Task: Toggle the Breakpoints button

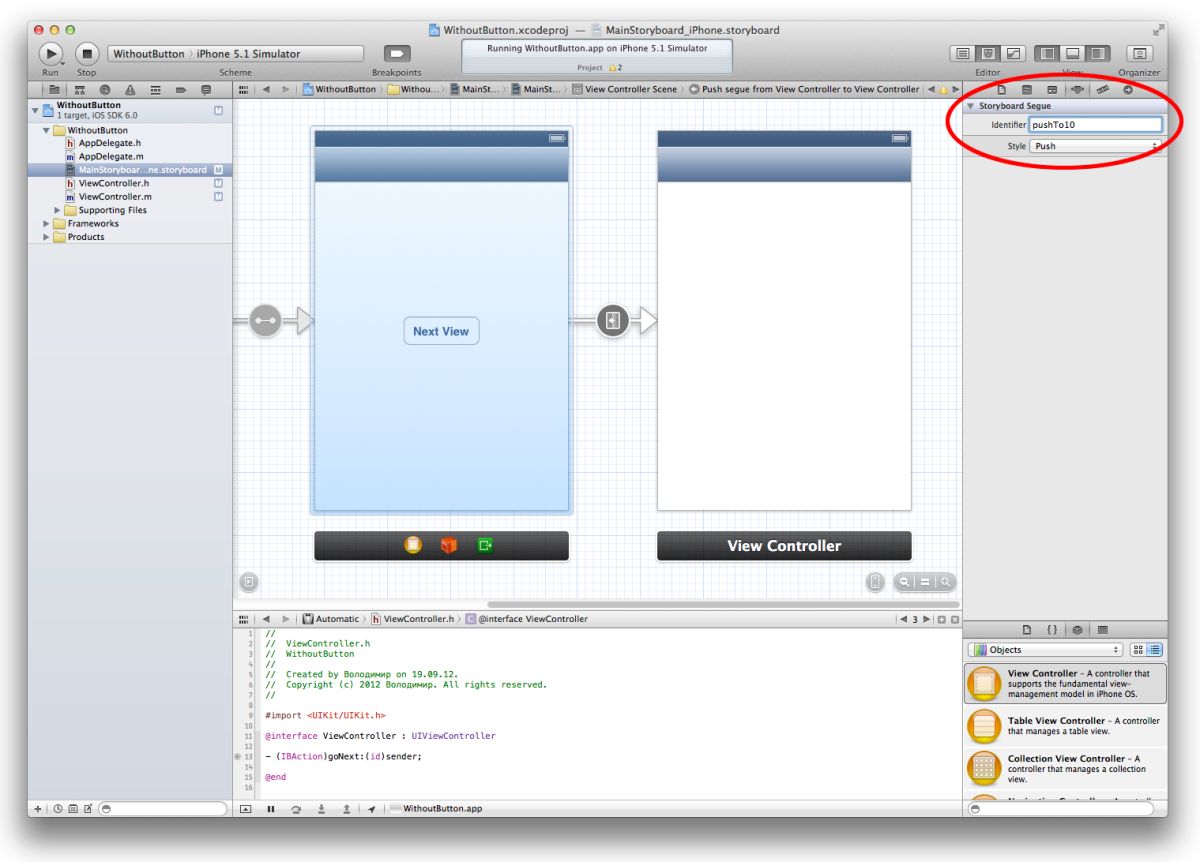Action: pyautogui.click(x=397, y=54)
